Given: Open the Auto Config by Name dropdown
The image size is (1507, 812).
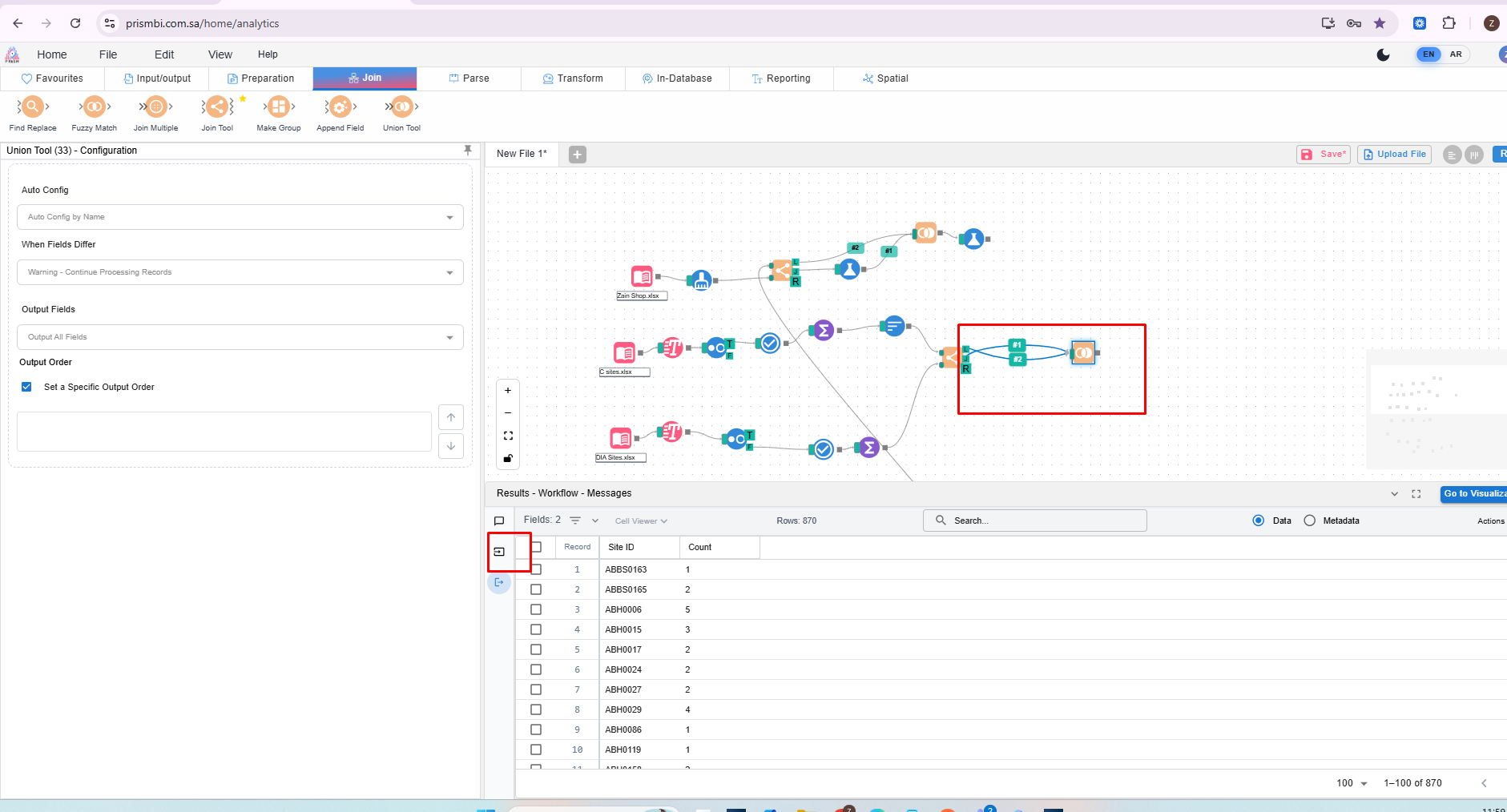Looking at the screenshot, I should point(240,217).
